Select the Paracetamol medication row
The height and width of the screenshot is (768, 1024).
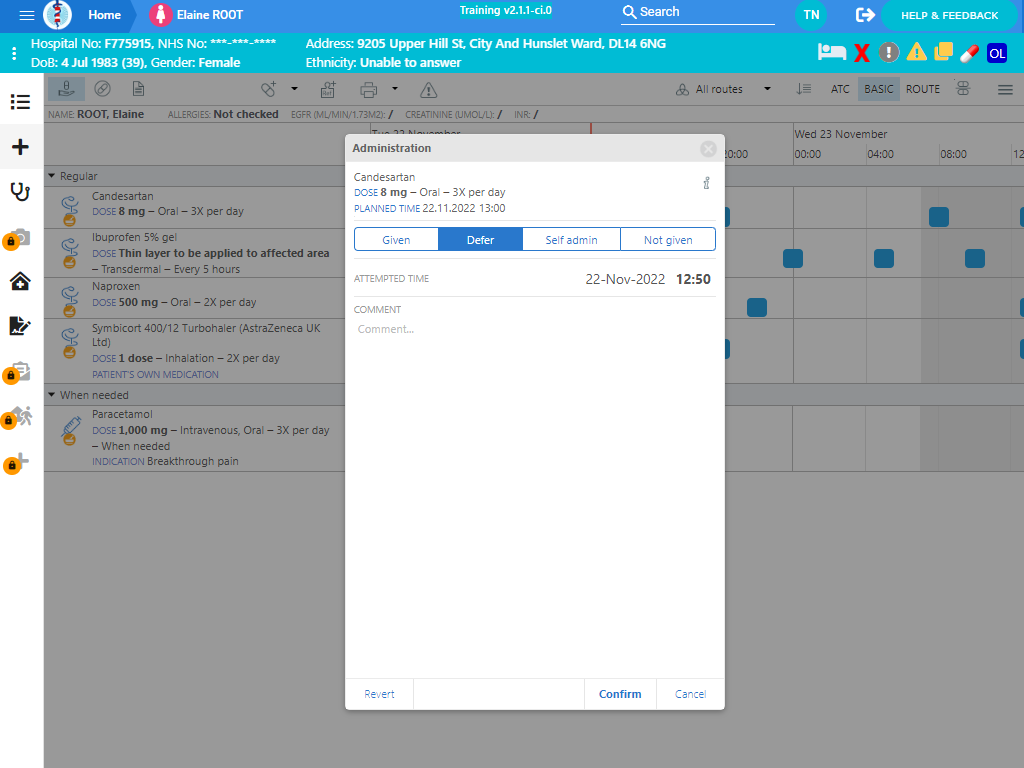click(195, 438)
